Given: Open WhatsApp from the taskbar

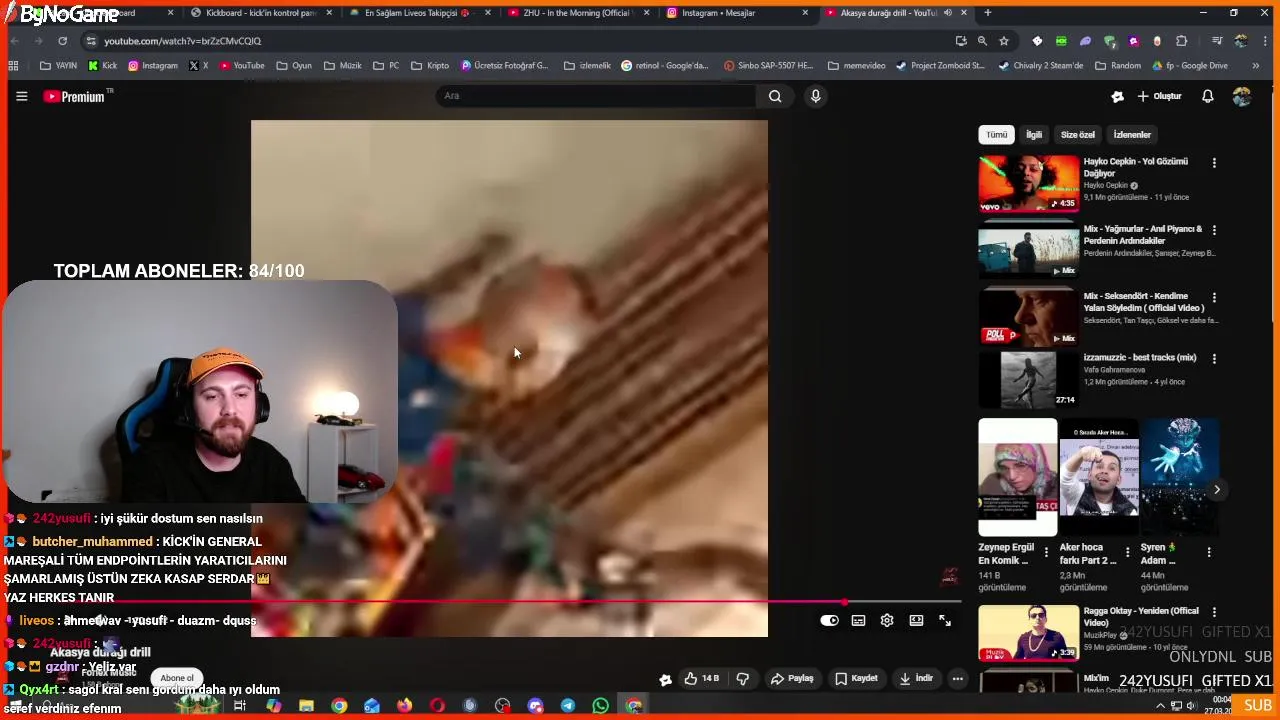Looking at the screenshot, I should (x=600, y=706).
